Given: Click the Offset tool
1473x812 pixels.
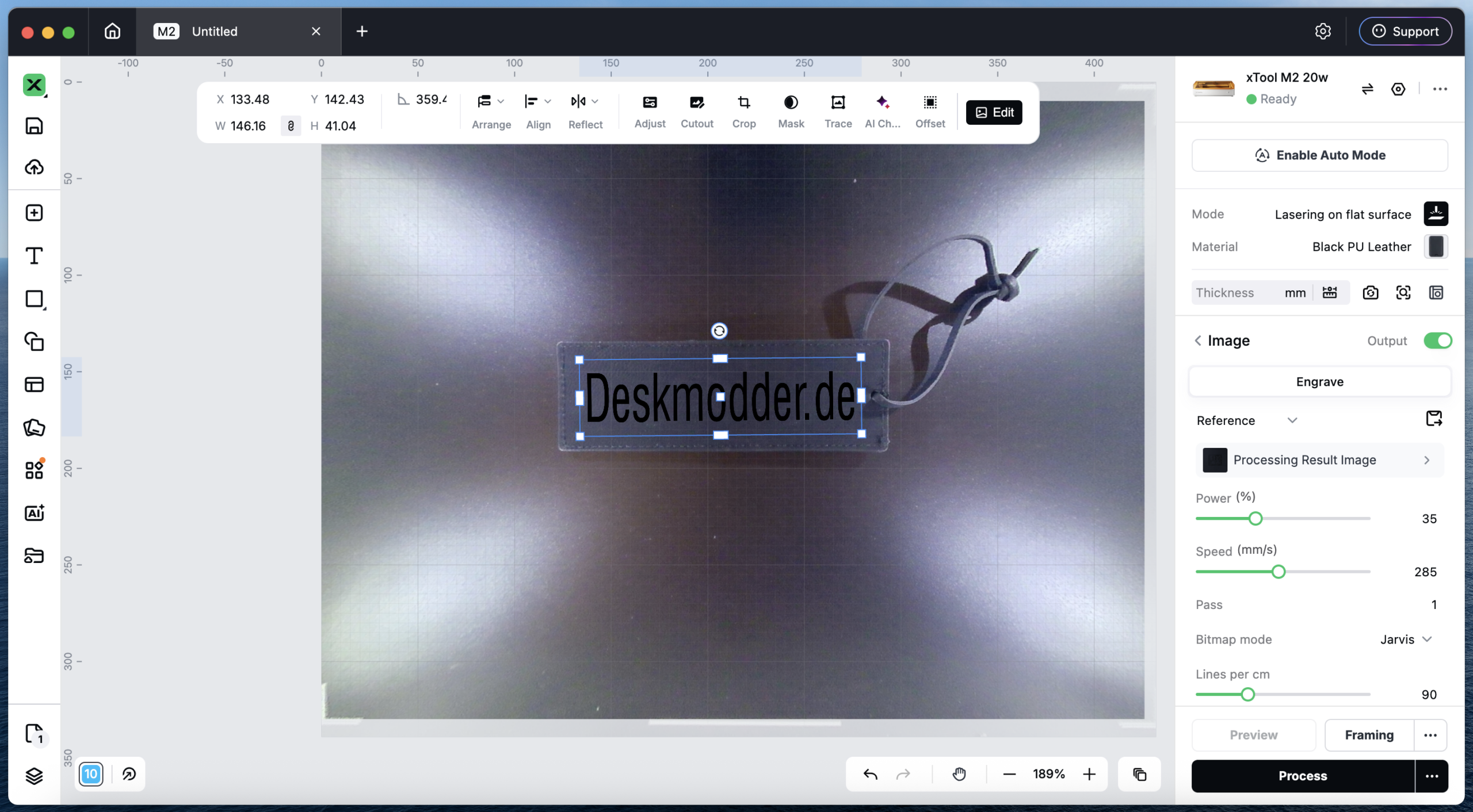Looking at the screenshot, I should [x=930, y=112].
